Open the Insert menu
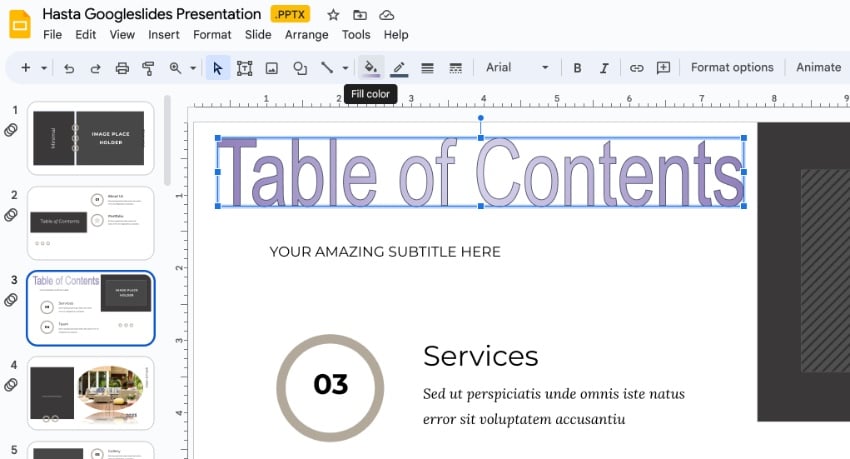Screen dimensions: 850x459 tap(164, 35)
